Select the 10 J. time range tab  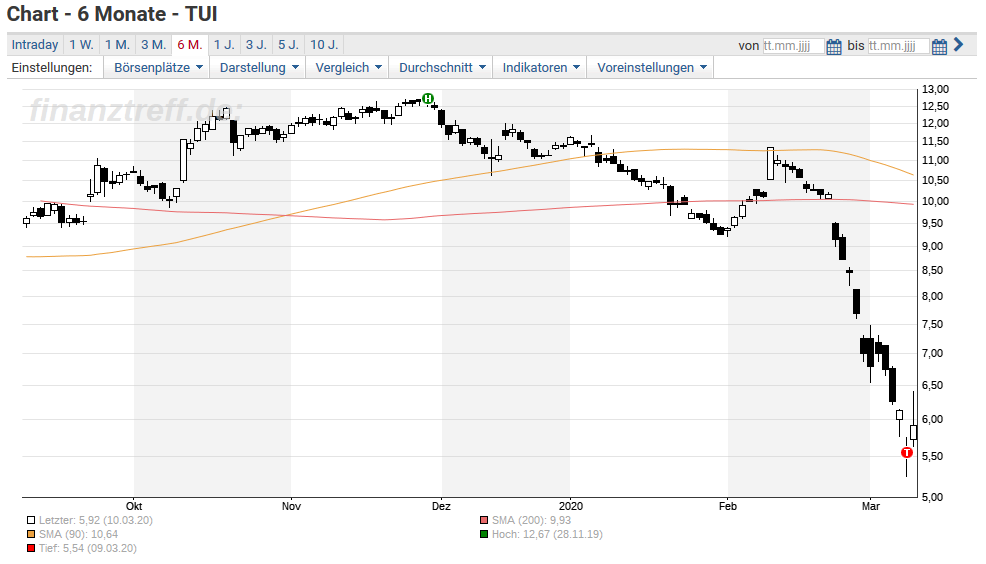tap(324, 45)
